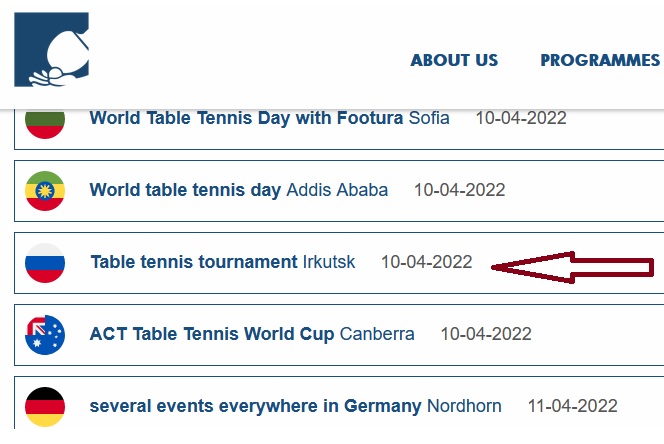The height and width of the screenshot is (444, 664).
Task: Click the red arrow pointing to Irkutsk
Action: (573, 267)
